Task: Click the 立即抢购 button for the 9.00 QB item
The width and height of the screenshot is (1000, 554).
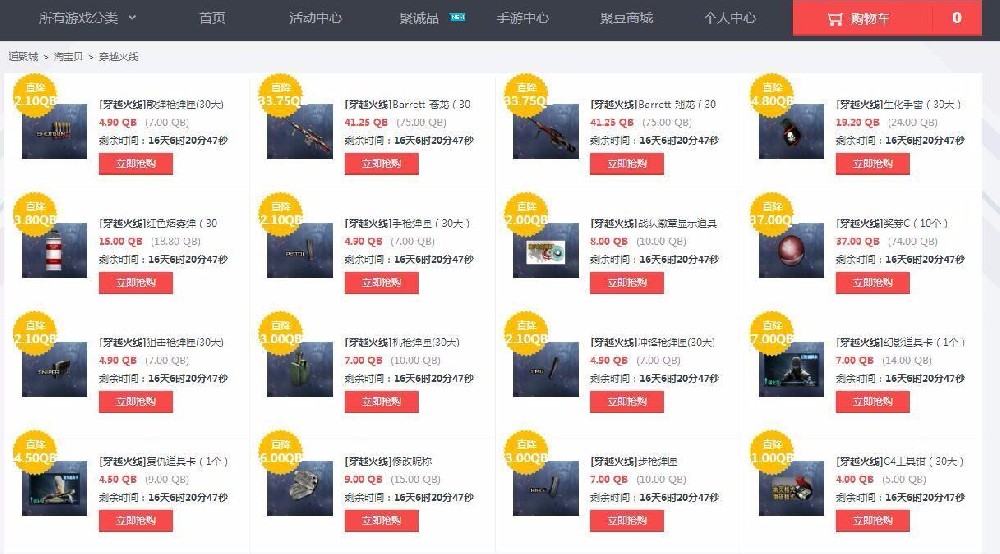Action: [x=381, y=521]
